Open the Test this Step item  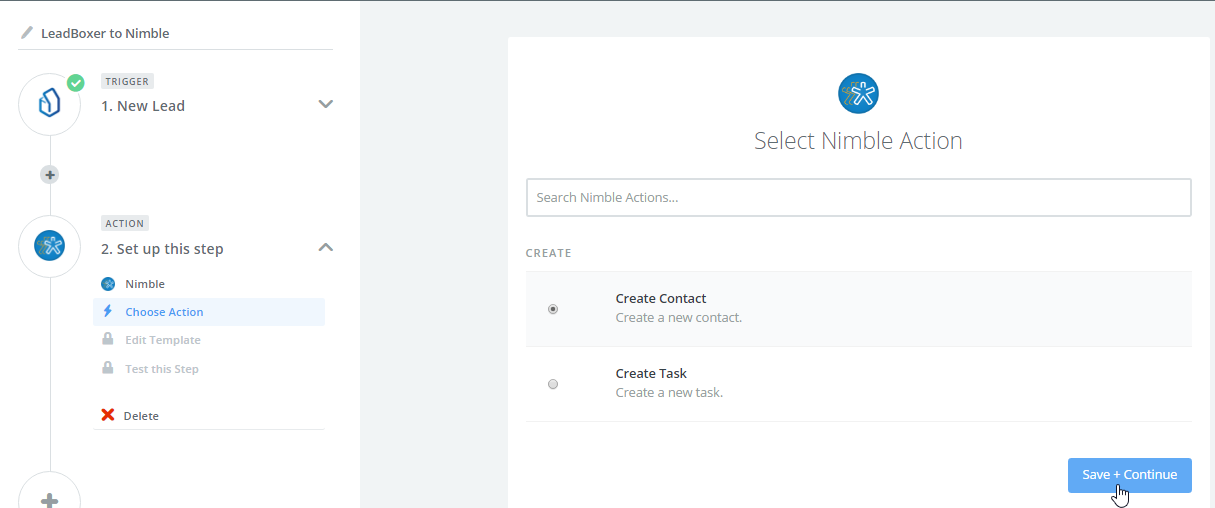coord(161,369)
